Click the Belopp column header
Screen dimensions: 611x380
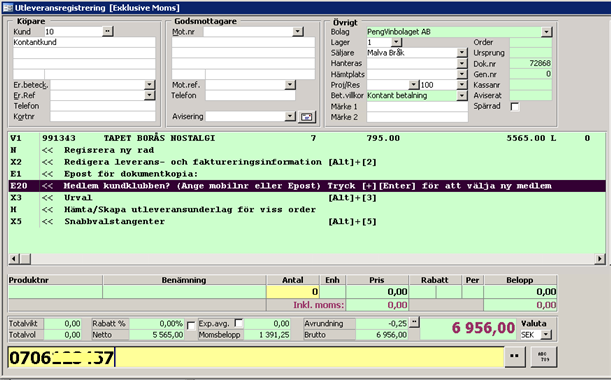tap(520, 280)
